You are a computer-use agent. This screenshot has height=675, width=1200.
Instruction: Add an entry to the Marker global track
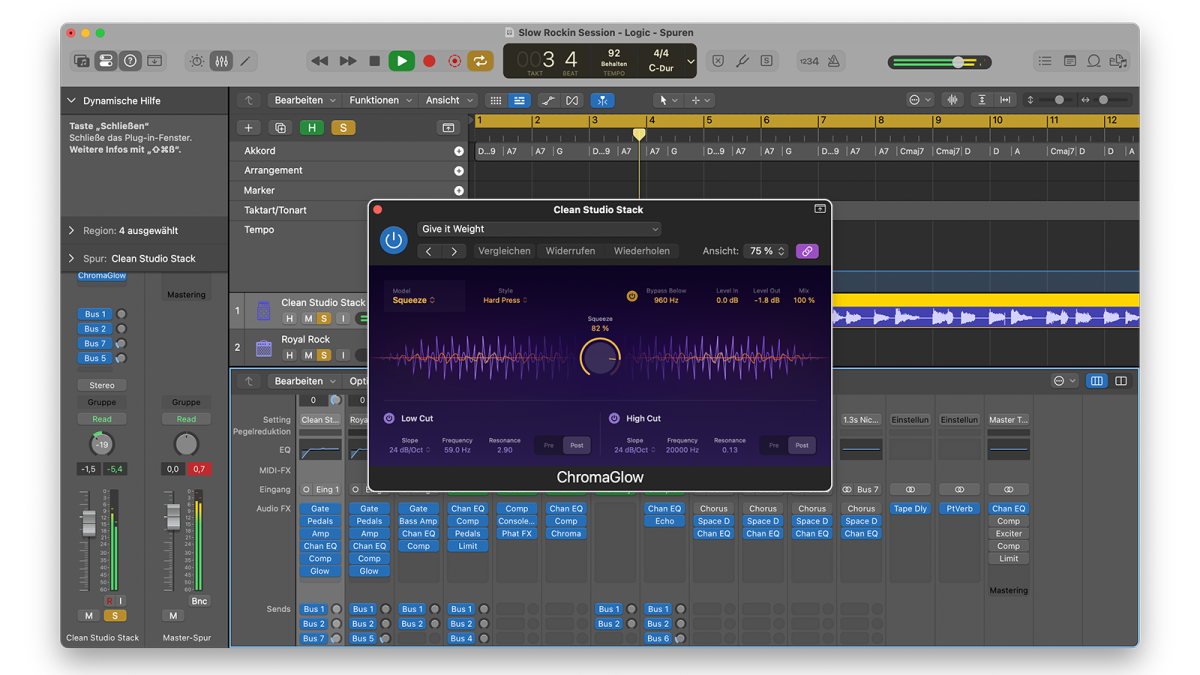coord(459,190)
